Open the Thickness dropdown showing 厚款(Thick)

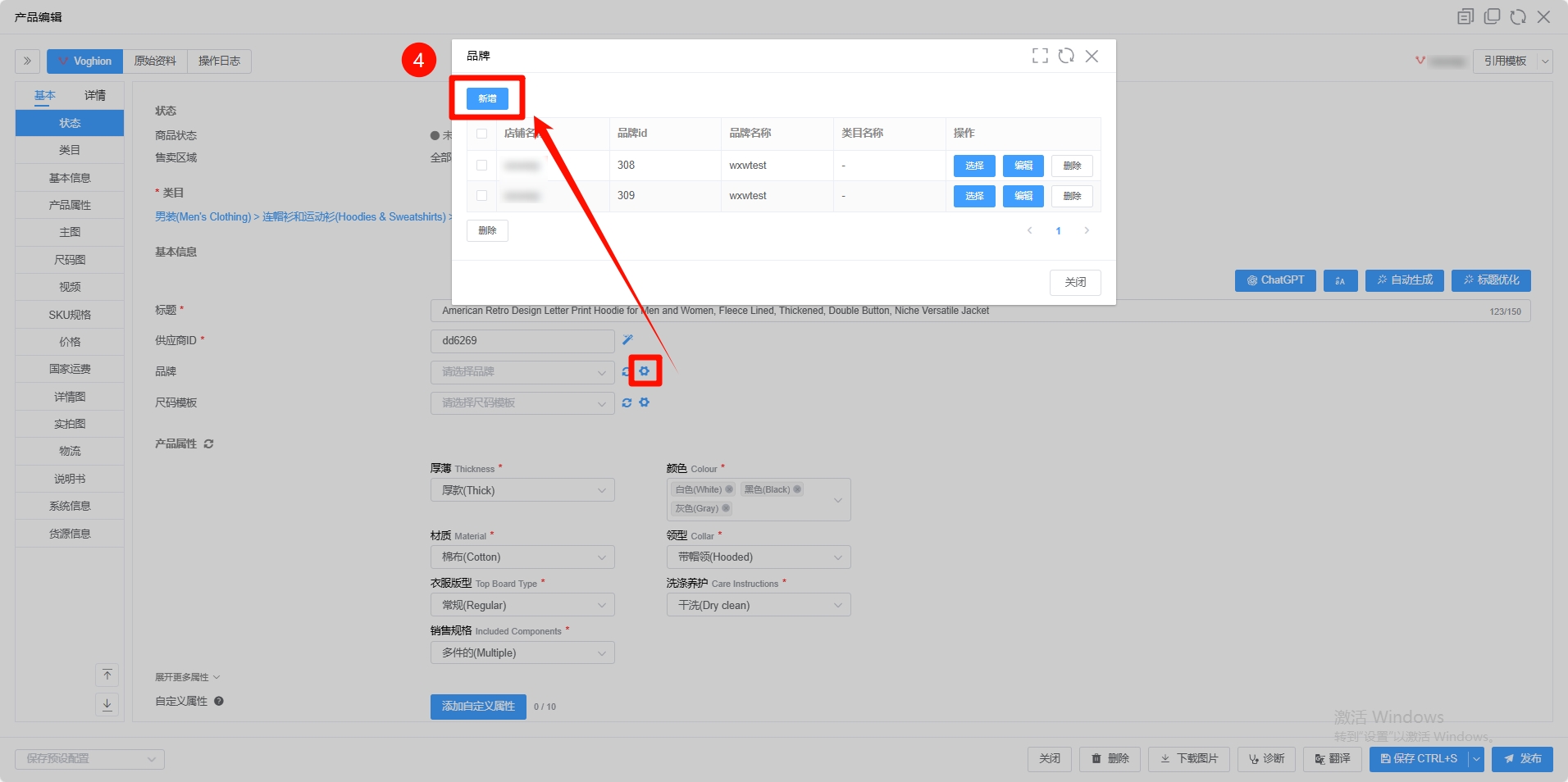[522, 490]
